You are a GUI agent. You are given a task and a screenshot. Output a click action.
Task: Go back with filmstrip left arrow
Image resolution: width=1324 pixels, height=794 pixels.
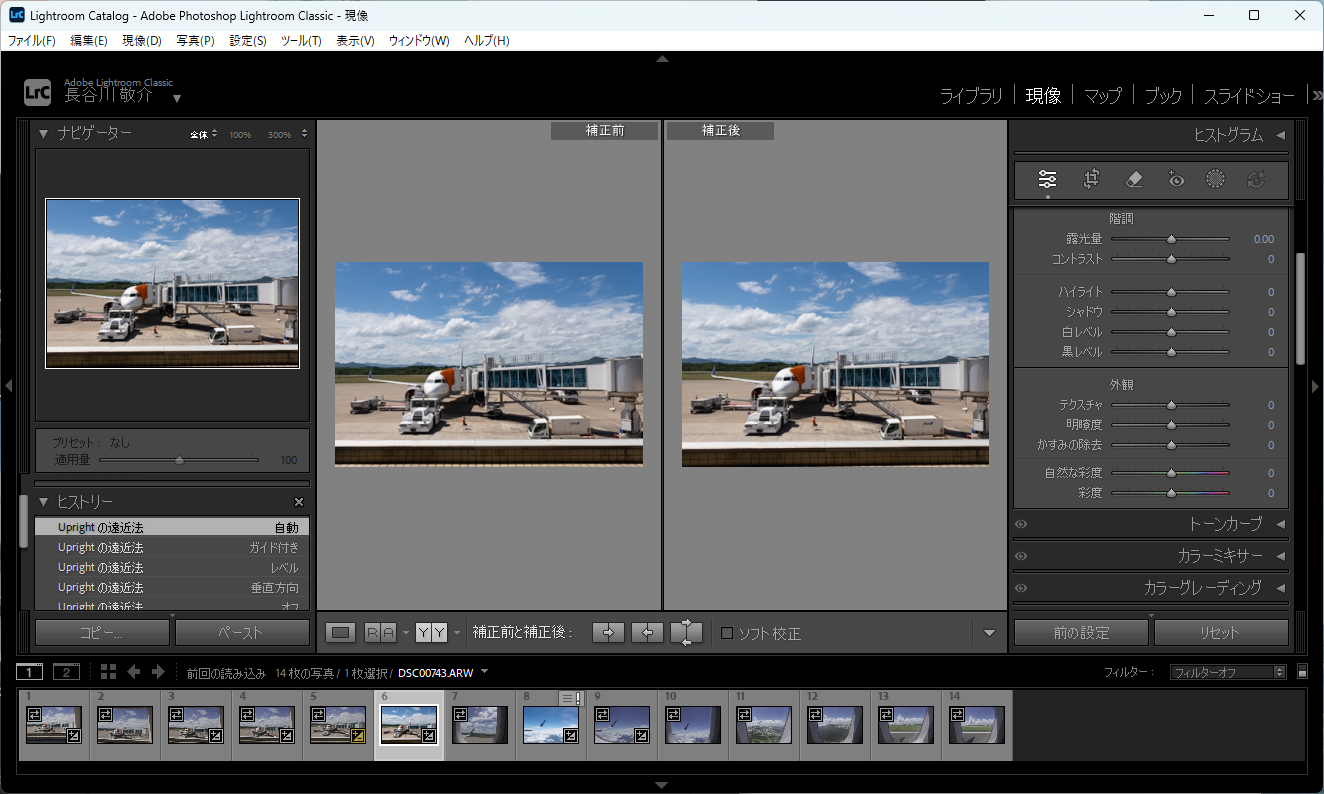[134, 672]
